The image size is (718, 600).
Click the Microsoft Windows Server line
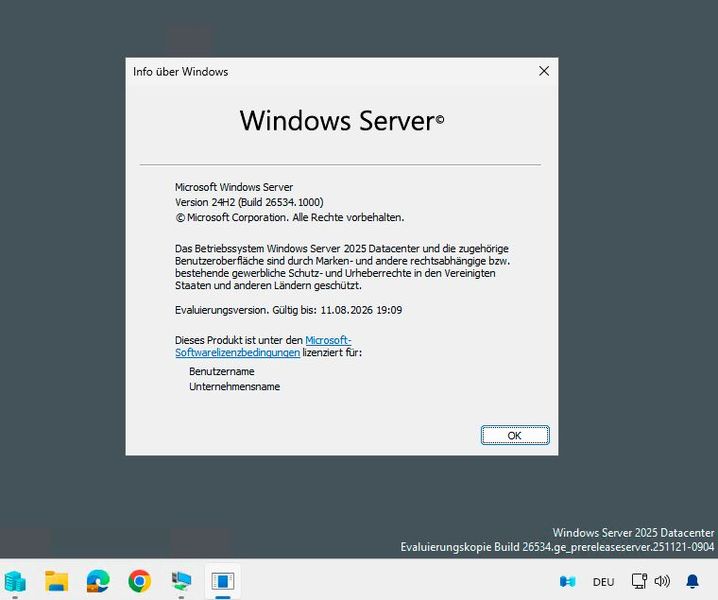click(x=234, y=187)
